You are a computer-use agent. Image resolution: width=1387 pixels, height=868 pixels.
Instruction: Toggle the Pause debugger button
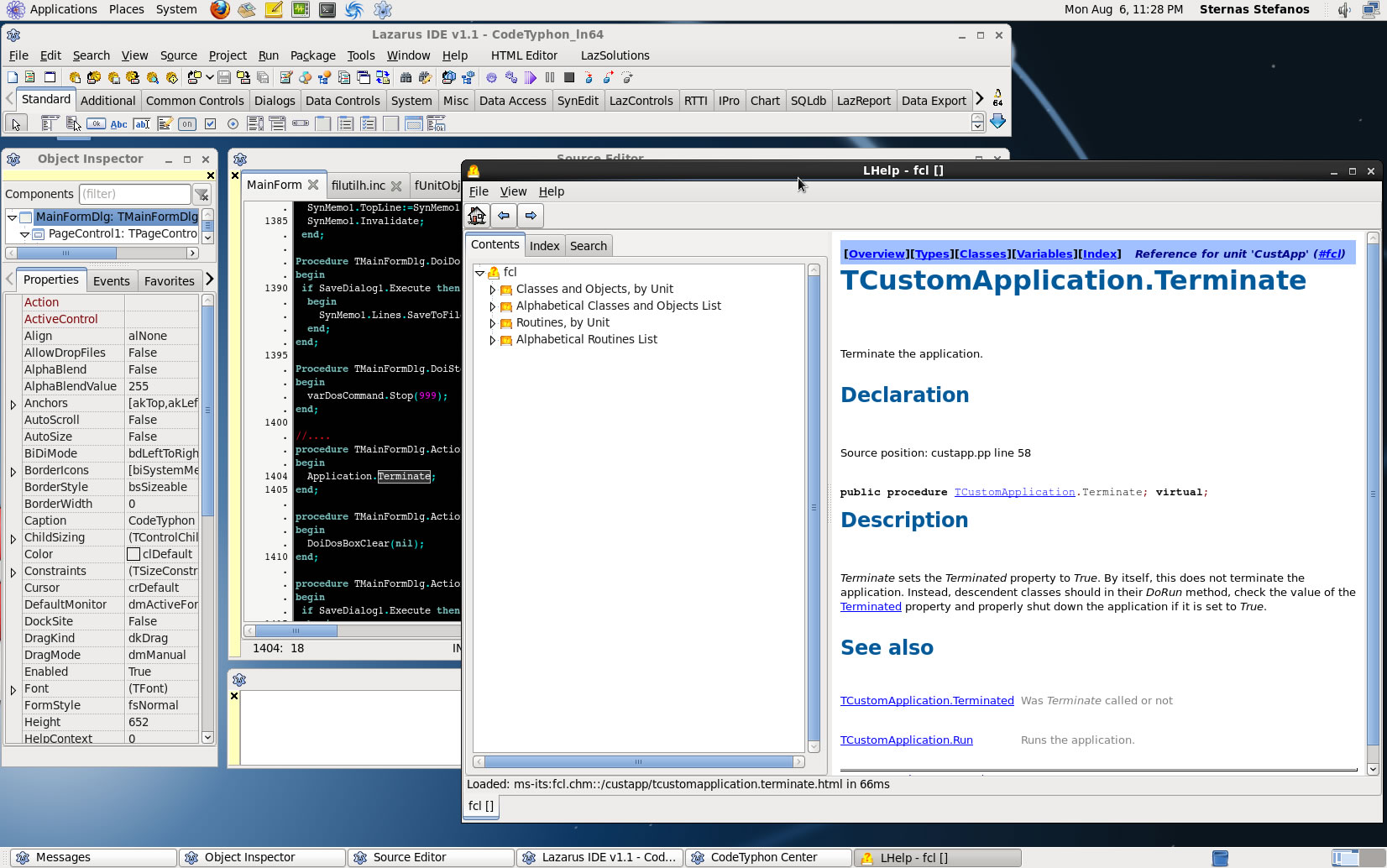click(550, 77)
